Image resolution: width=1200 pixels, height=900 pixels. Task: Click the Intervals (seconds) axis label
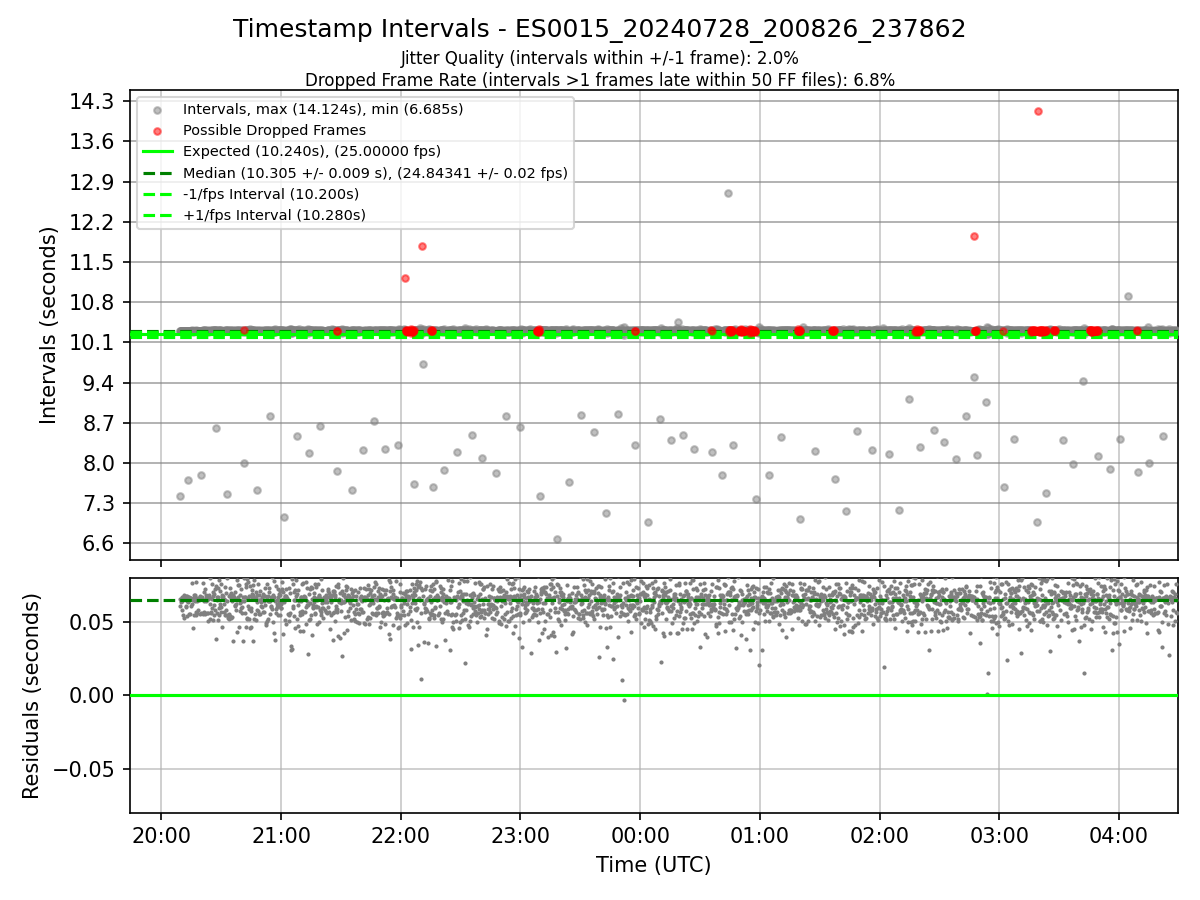click(49, 324)
